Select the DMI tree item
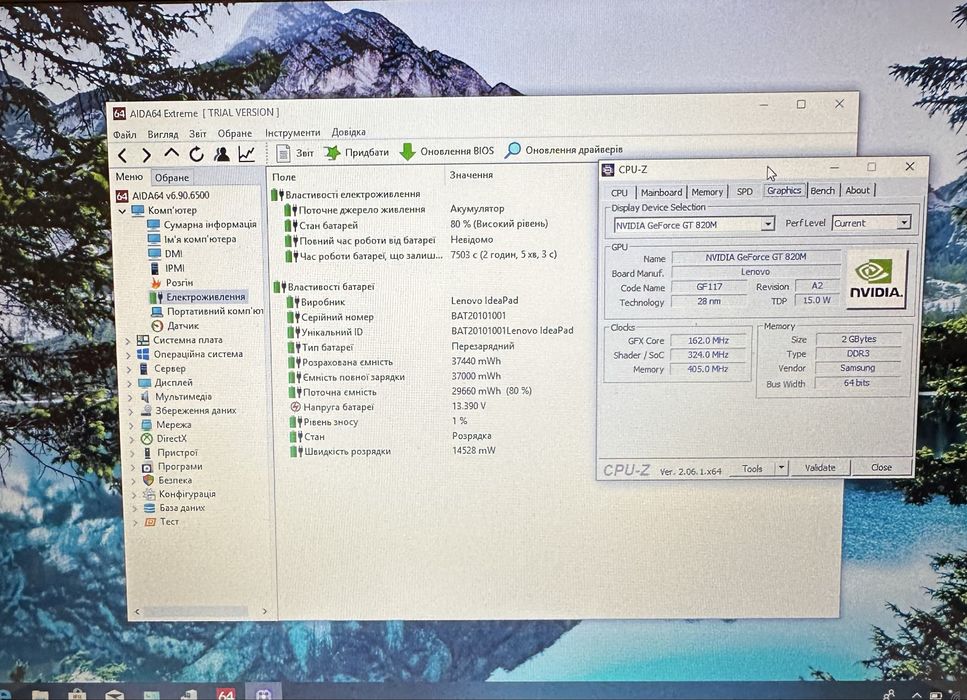This screenshot has height=700, width=967. [x=165, y=253]
